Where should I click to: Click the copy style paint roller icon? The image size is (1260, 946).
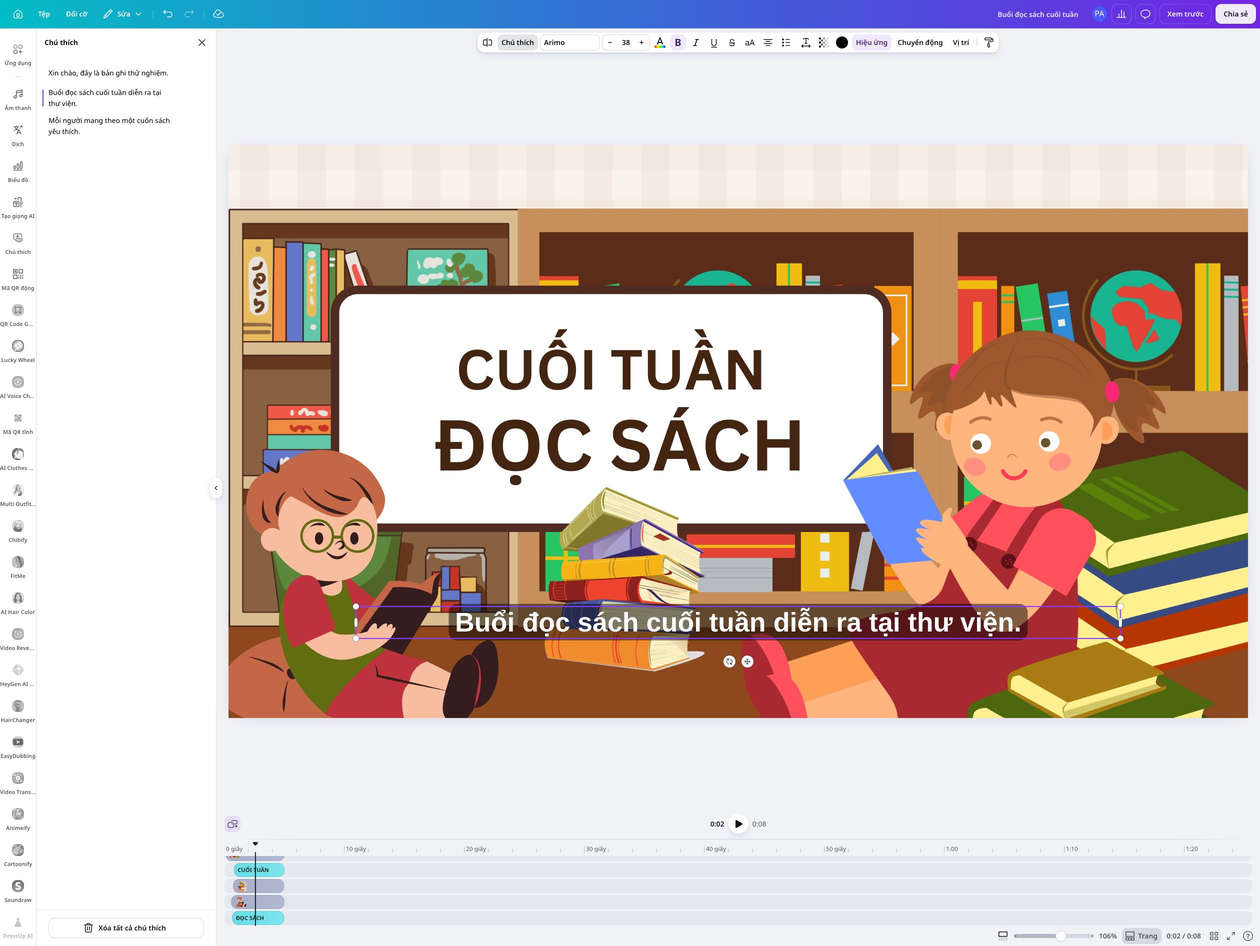pos(989,43)
